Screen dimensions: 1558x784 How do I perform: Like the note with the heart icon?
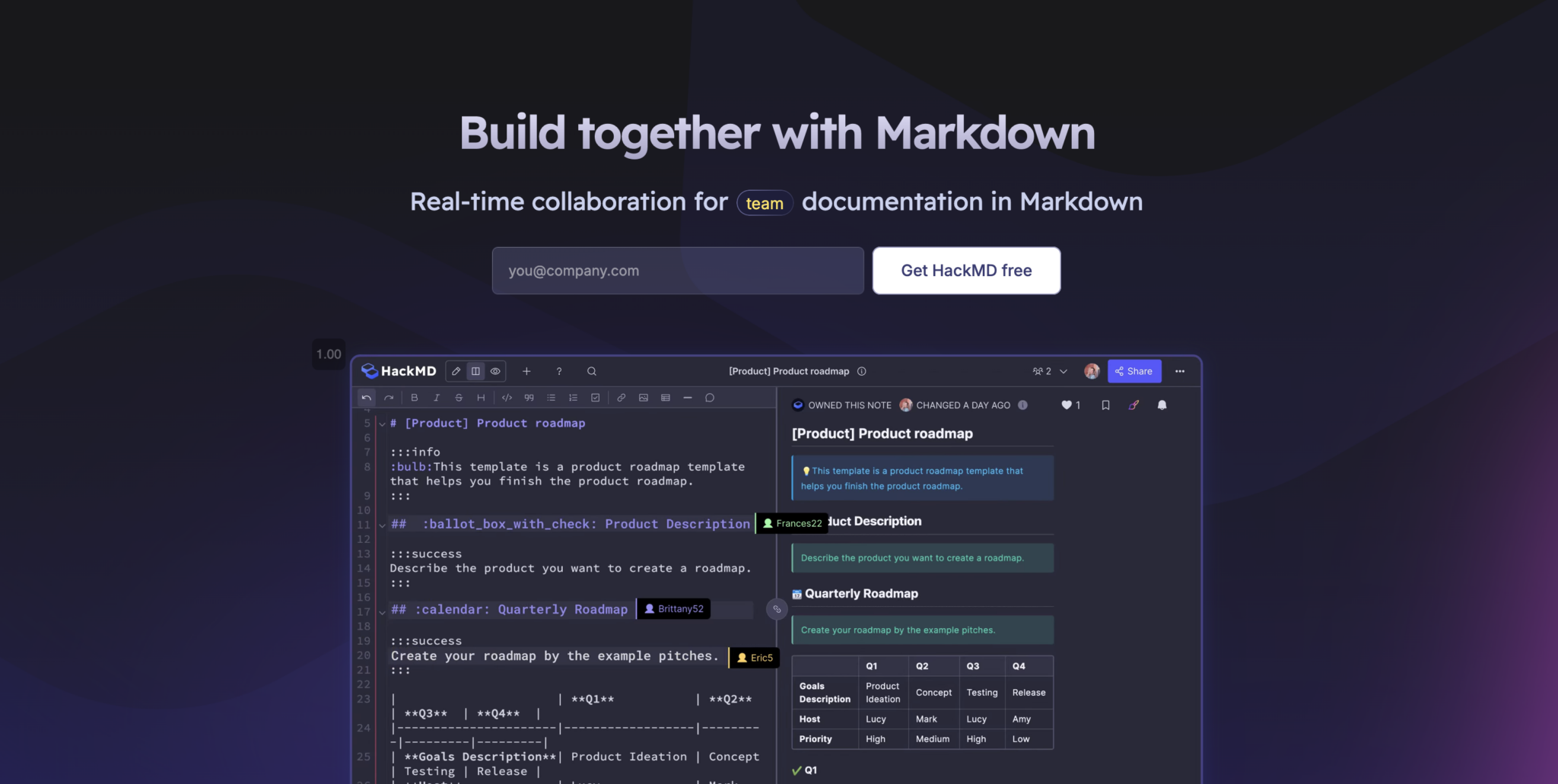(x=1067, y=405)
